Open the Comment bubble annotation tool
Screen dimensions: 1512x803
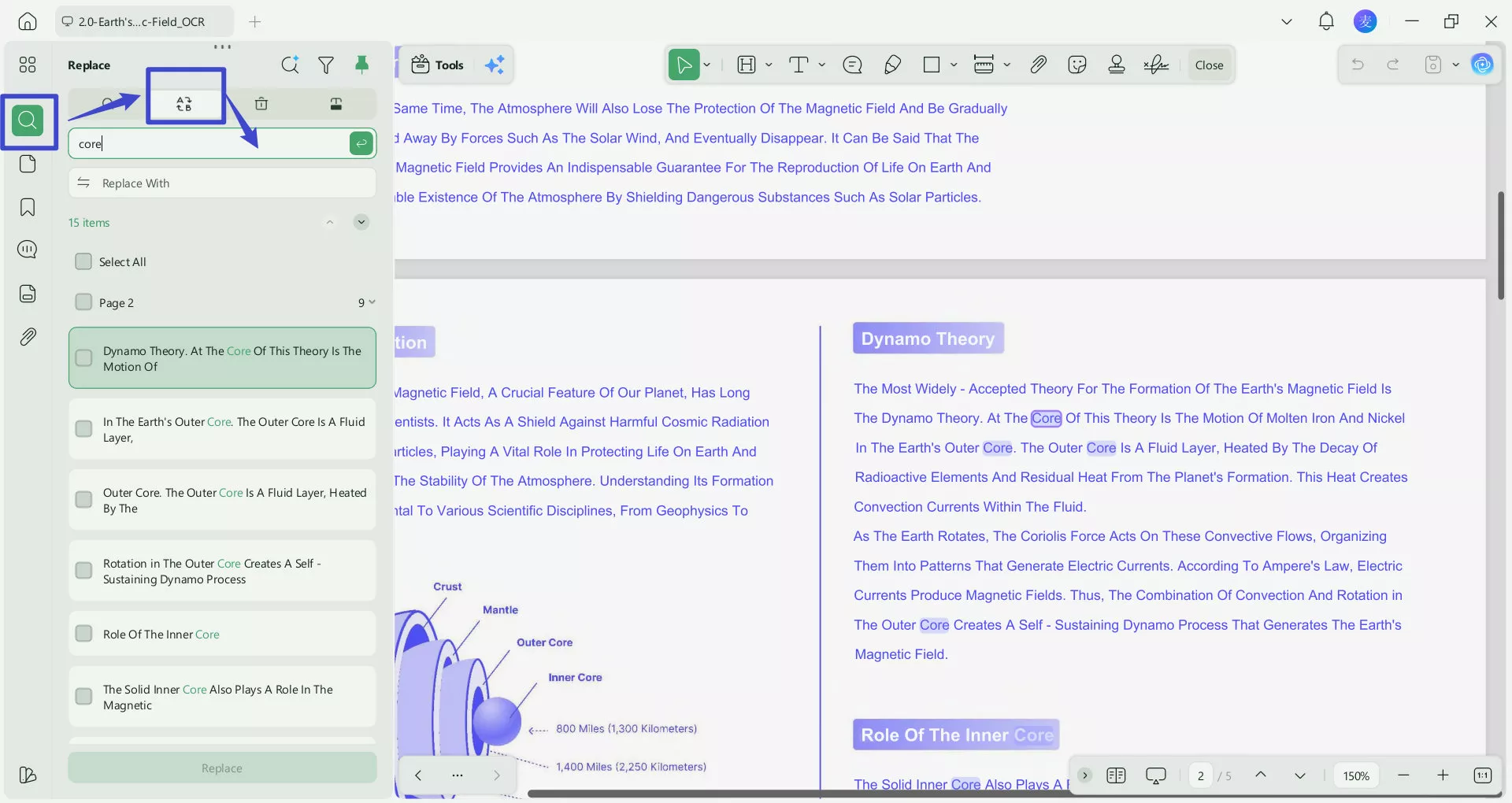[853, 65]
